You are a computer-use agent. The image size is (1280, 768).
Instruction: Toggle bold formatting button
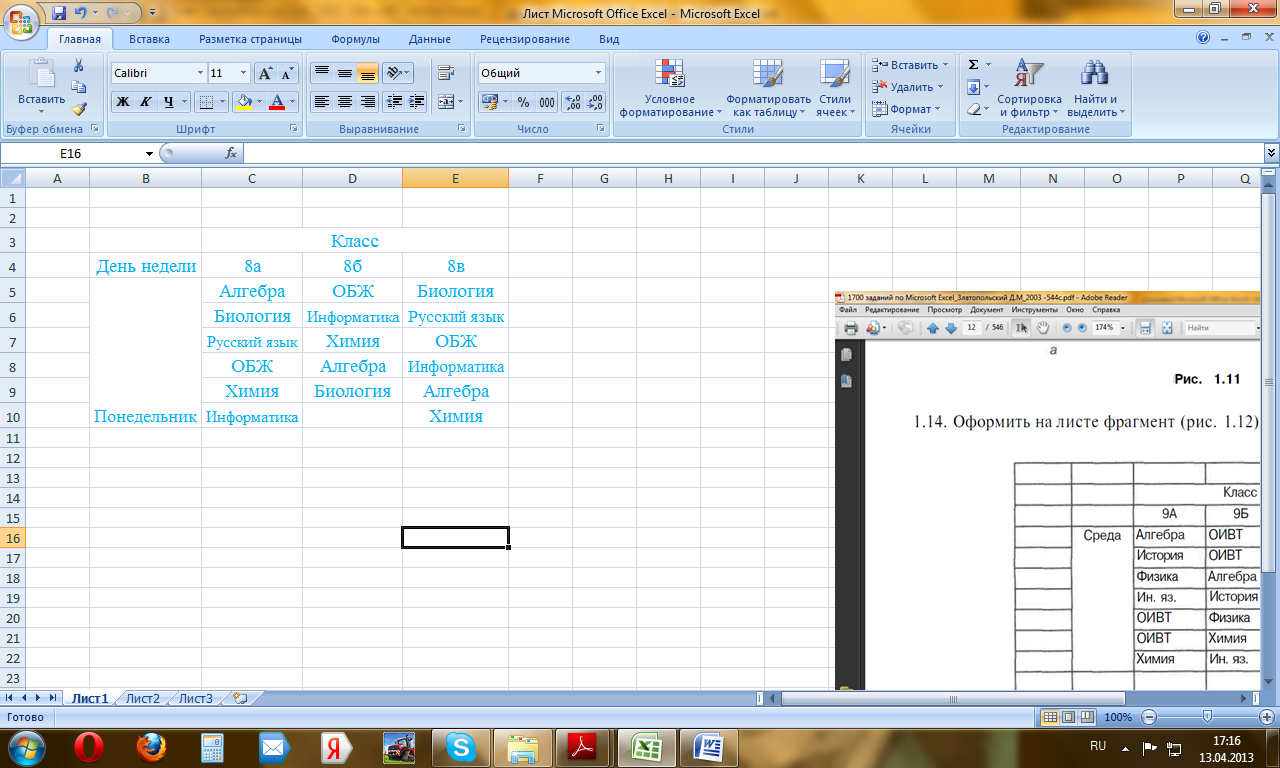(122, 102)
